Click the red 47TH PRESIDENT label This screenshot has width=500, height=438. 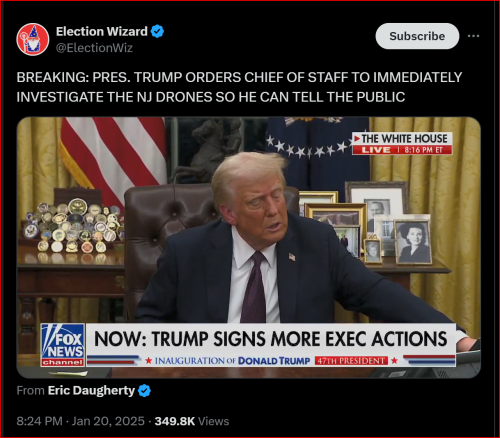click(x=351, y=361)
